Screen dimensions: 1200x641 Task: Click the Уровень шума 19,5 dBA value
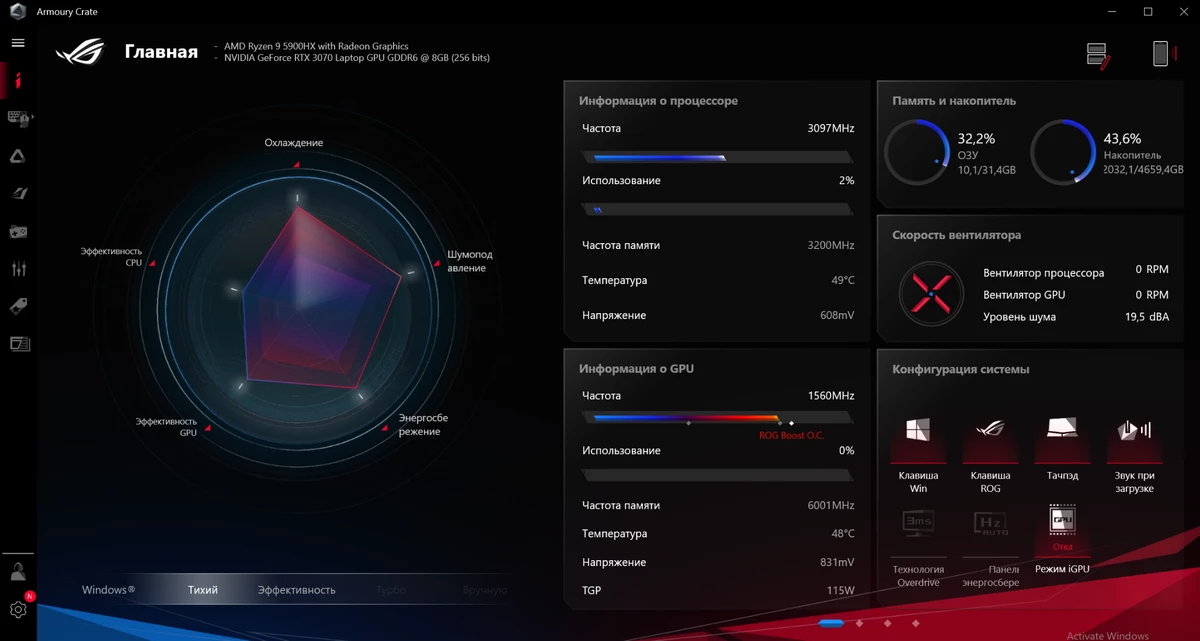(1147, 317)
